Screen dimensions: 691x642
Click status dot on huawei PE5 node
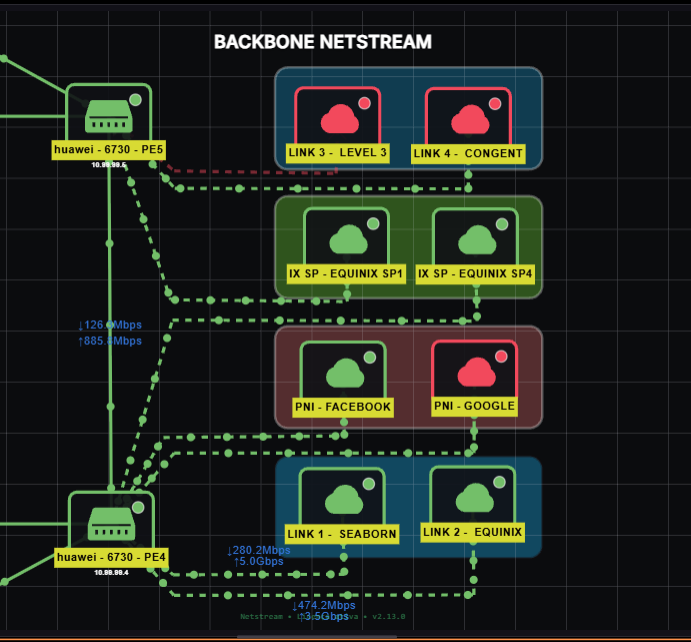point(135,100)
